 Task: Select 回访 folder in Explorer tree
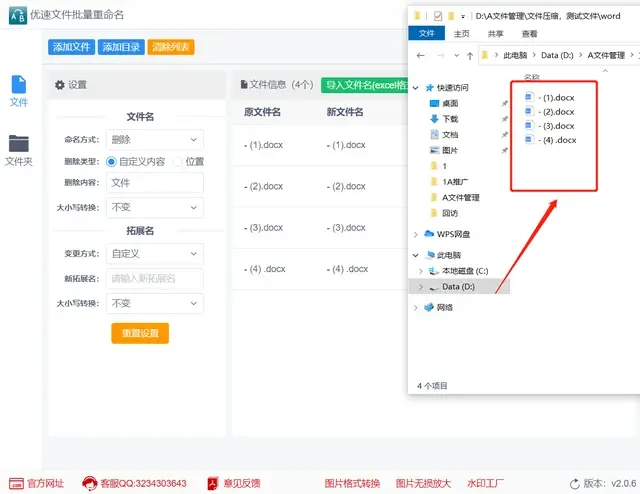pos(449,213)
